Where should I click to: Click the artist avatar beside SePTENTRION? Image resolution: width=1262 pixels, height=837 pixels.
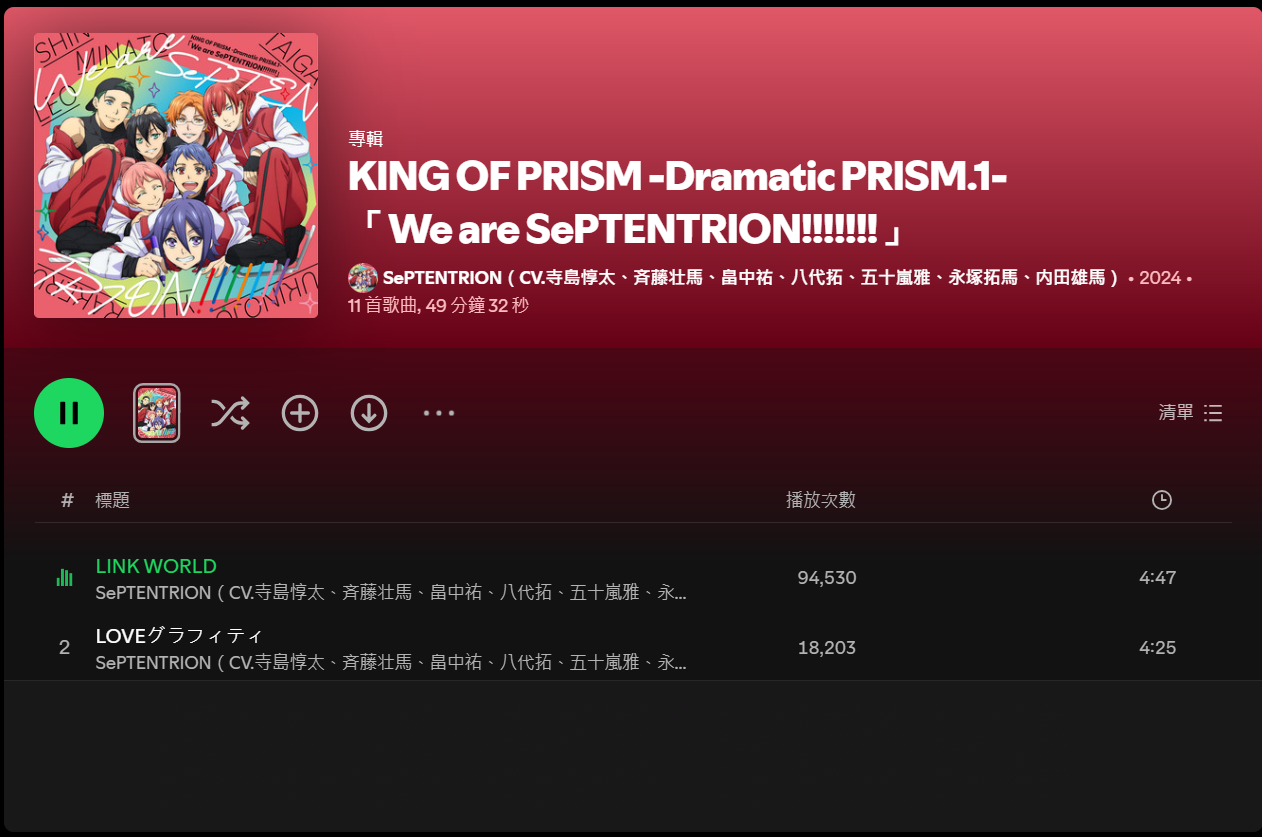(363, 278)
